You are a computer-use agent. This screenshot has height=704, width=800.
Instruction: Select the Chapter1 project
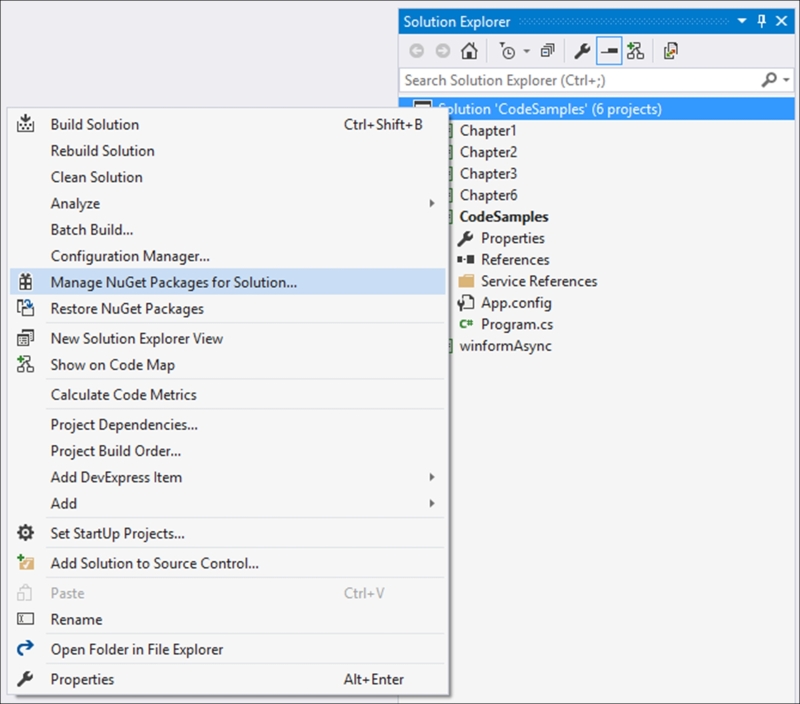pyautogui.click(x=488, y=131)
